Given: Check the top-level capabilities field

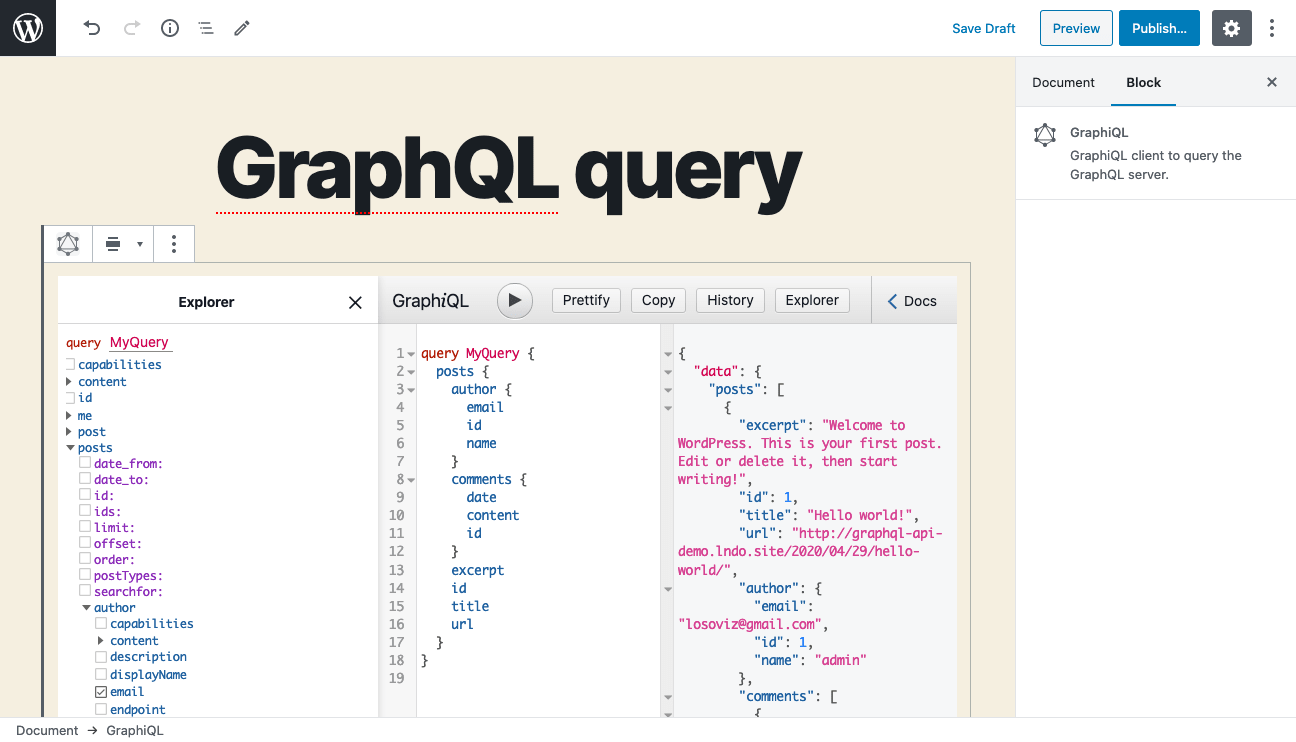Looking at the screenshot, I should click(71, 365).
